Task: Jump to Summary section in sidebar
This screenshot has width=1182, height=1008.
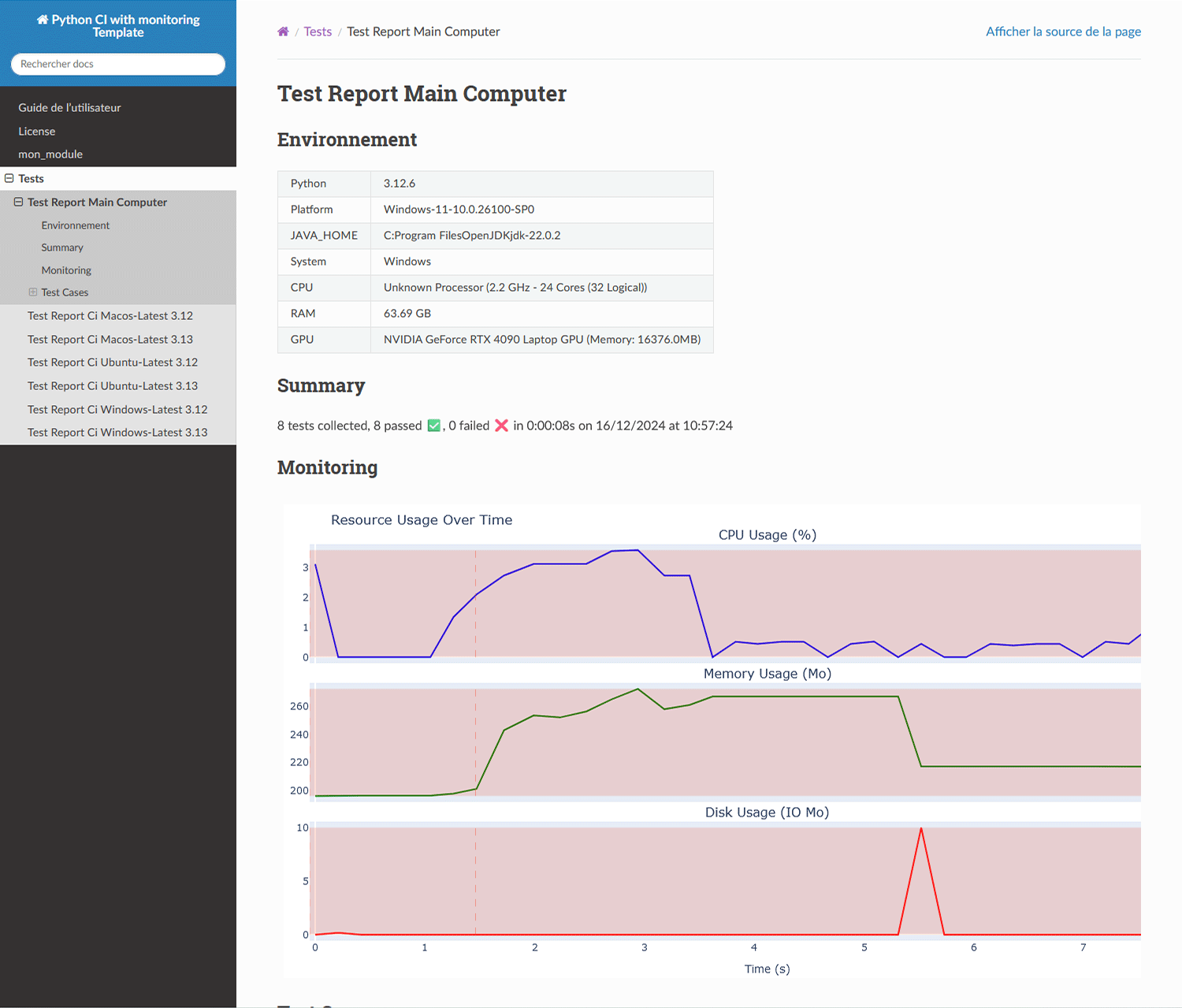Action: point(62,247)
